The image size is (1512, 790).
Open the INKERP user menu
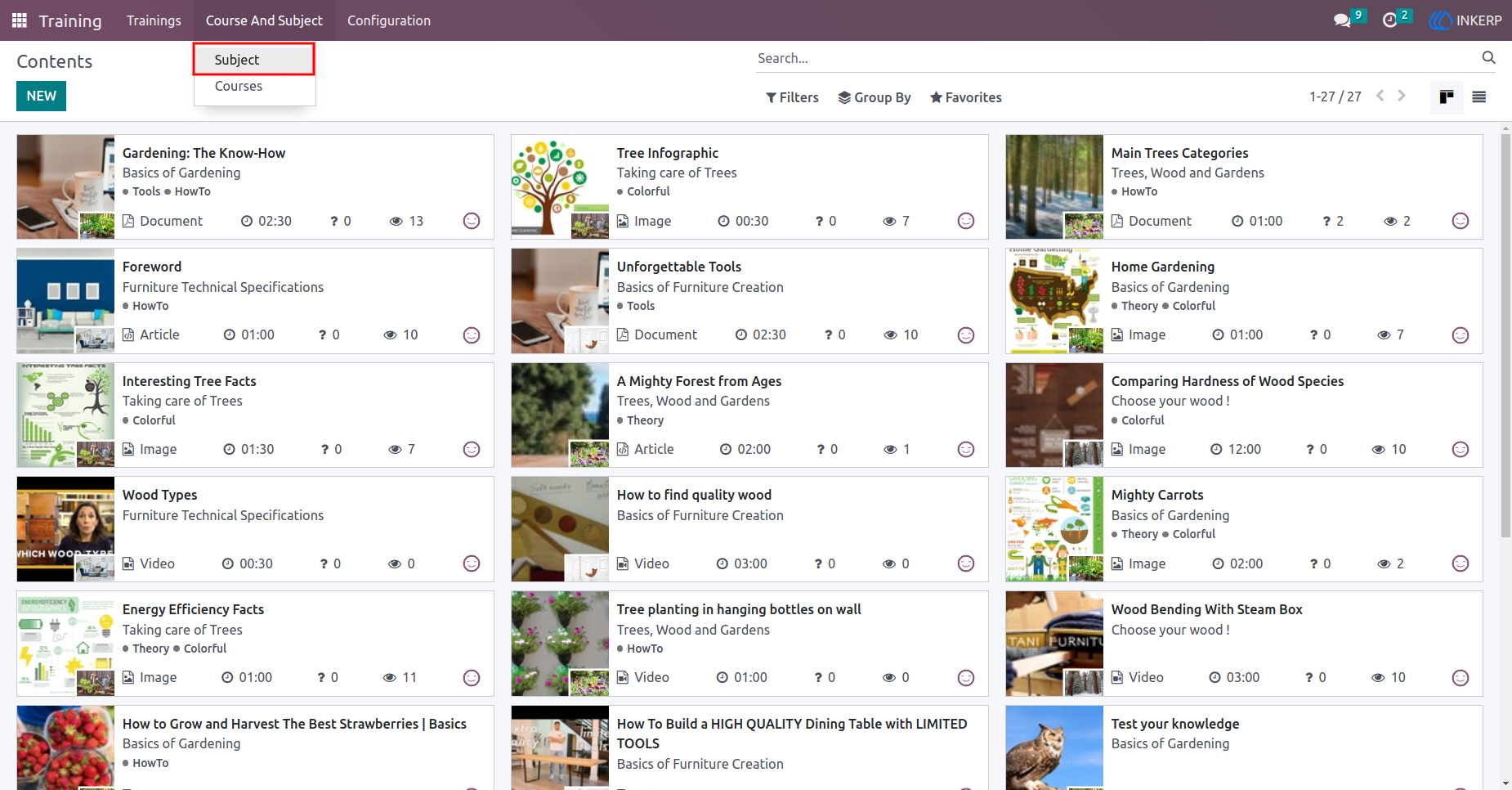1466,20
